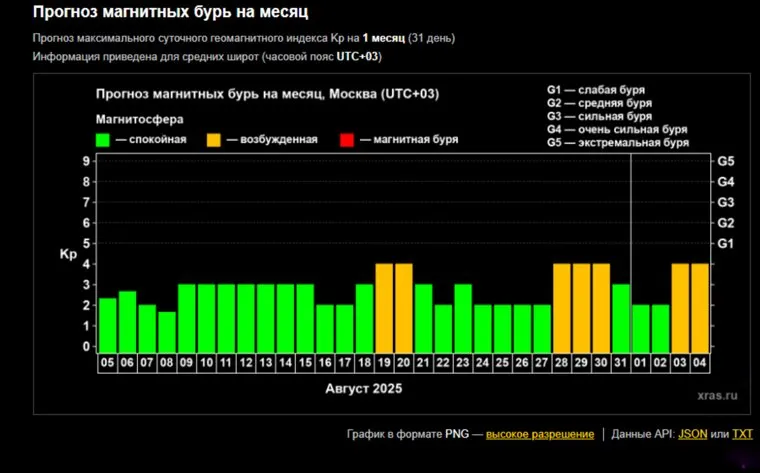Click the G5 label on right axis
The image size is (760, 473).
coord(726,161)
